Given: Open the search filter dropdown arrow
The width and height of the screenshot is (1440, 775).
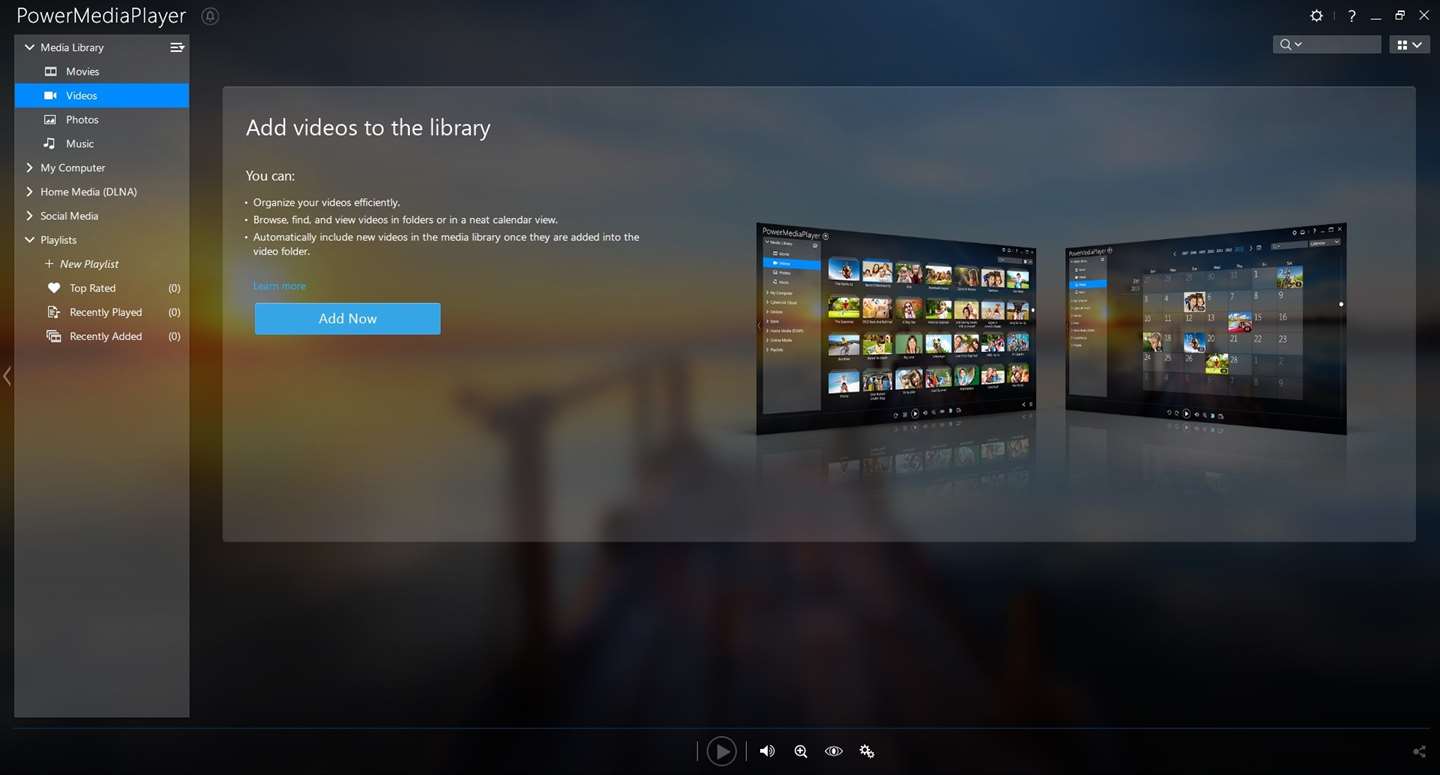Looking at the screenshot, I should [x=1298, y=45].
